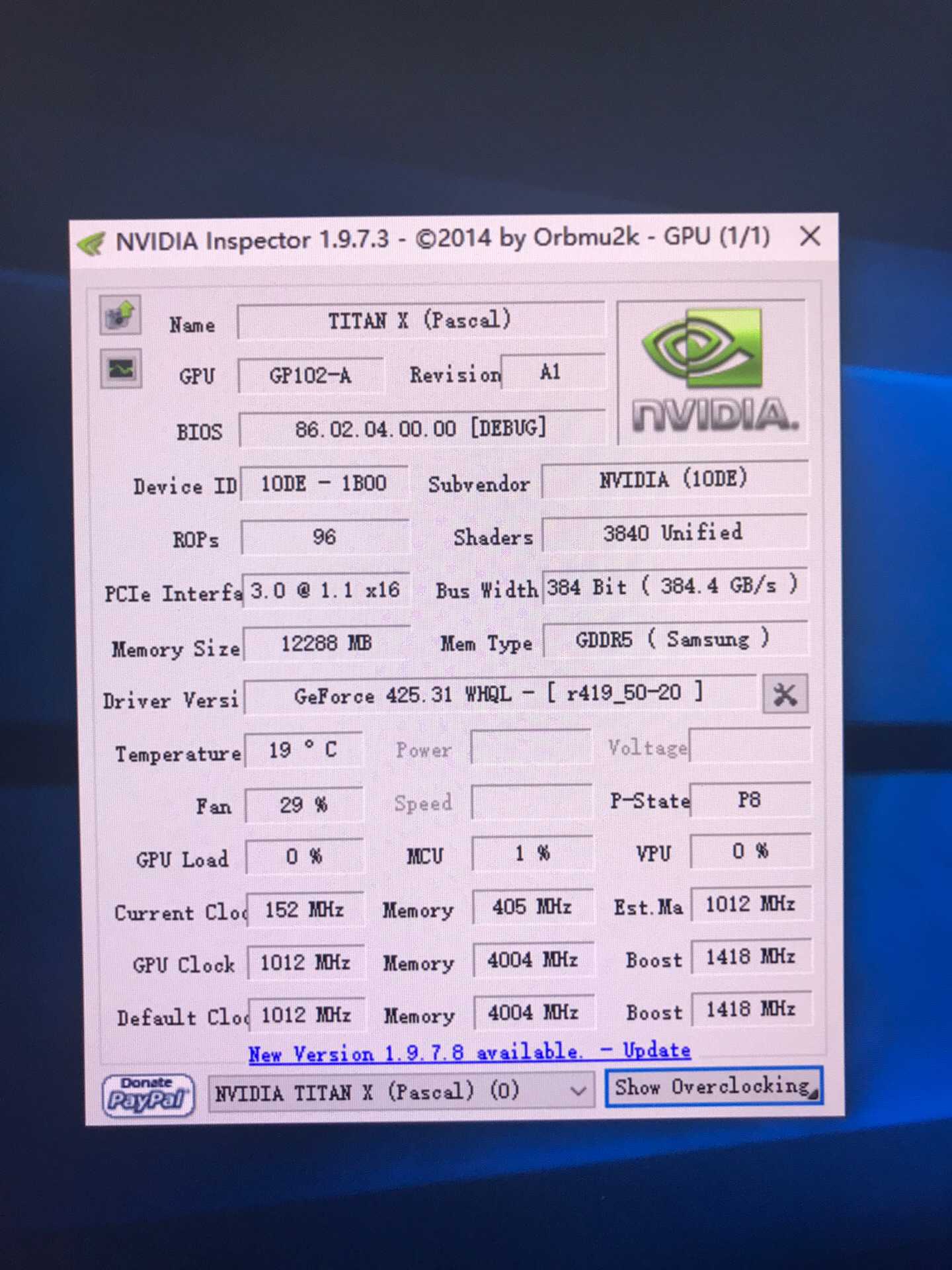This screenshot has height=1270, width=952.
Task: Click current Memory clock field 405 MHz
Action: click(533, 907)
